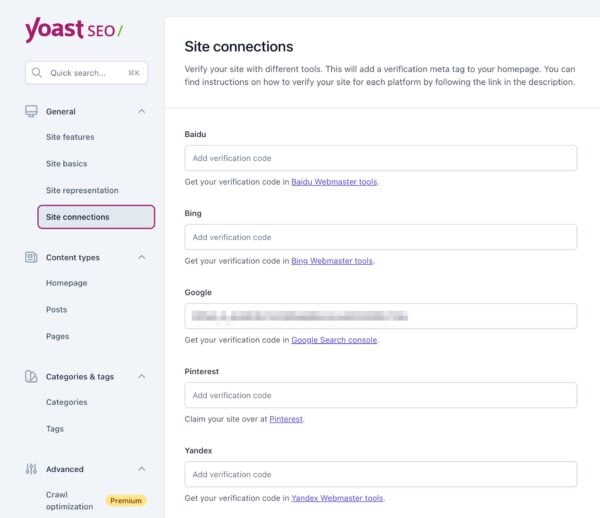Click the General section monitor icon
Screen dimensions: 600x518
click(x=31, y=111)
